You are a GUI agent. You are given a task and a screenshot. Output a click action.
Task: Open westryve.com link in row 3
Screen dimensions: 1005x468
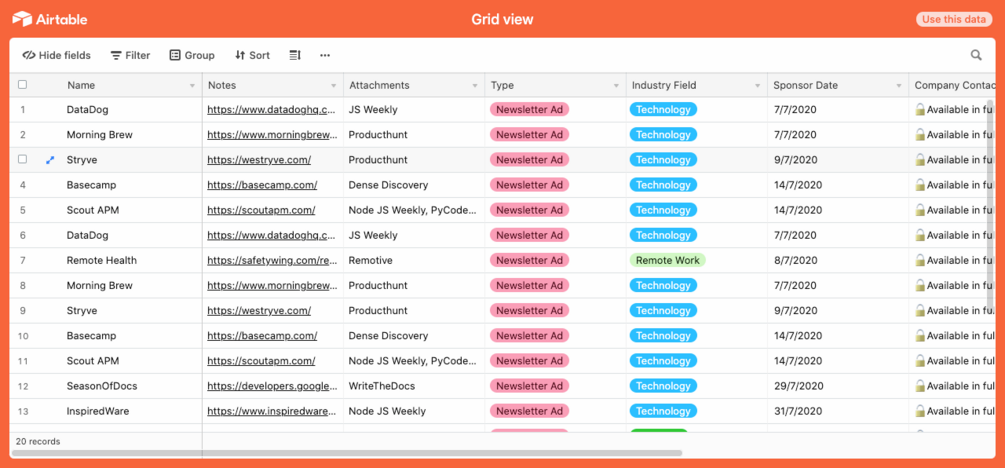click(259, 160)
